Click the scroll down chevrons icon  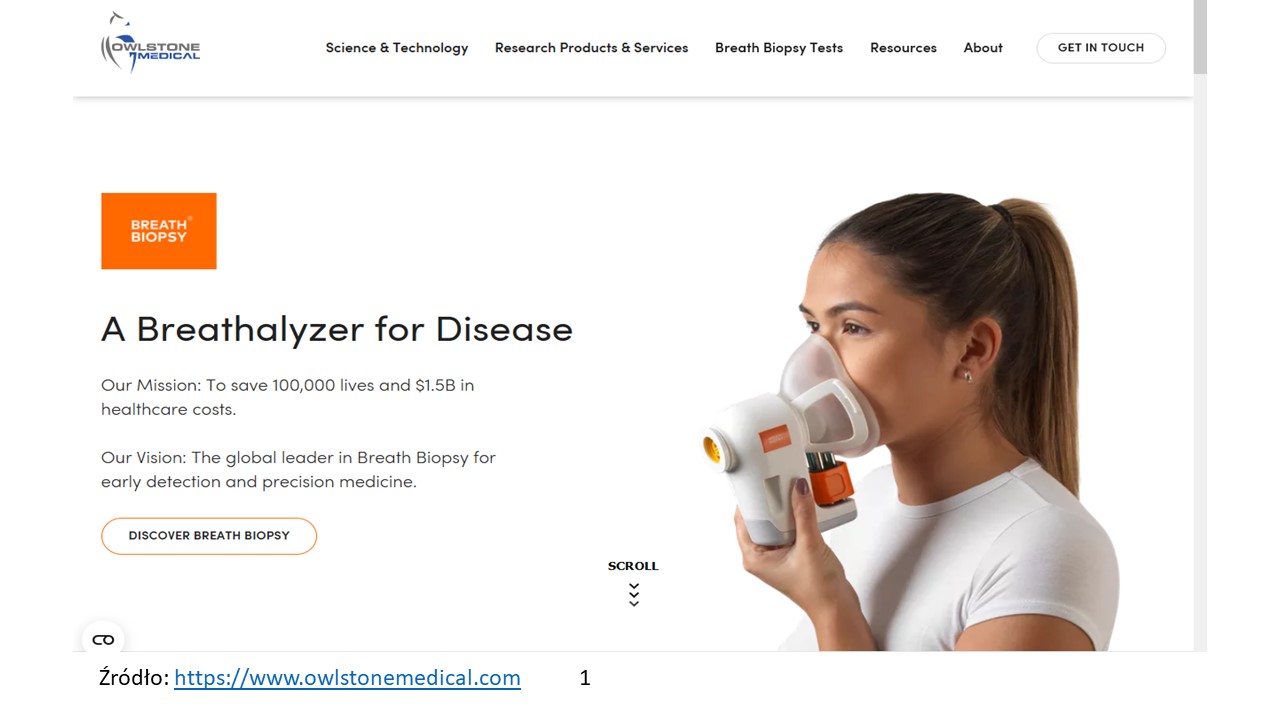[x=634, y=595]
